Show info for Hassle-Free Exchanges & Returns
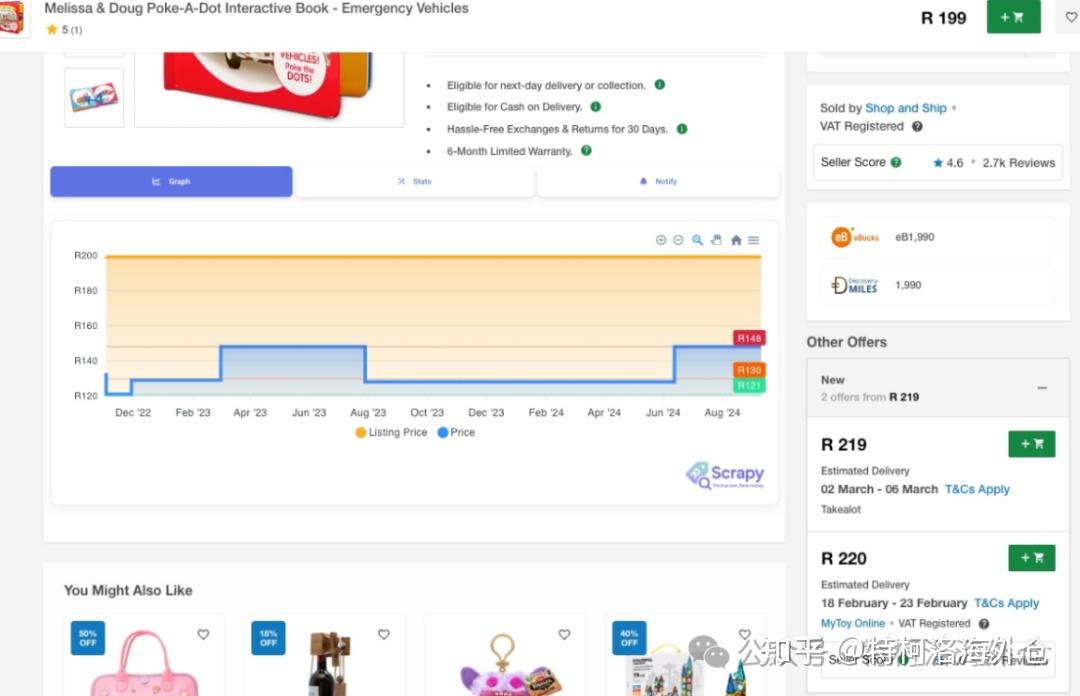1080x696 pixels. coord(682,129)
